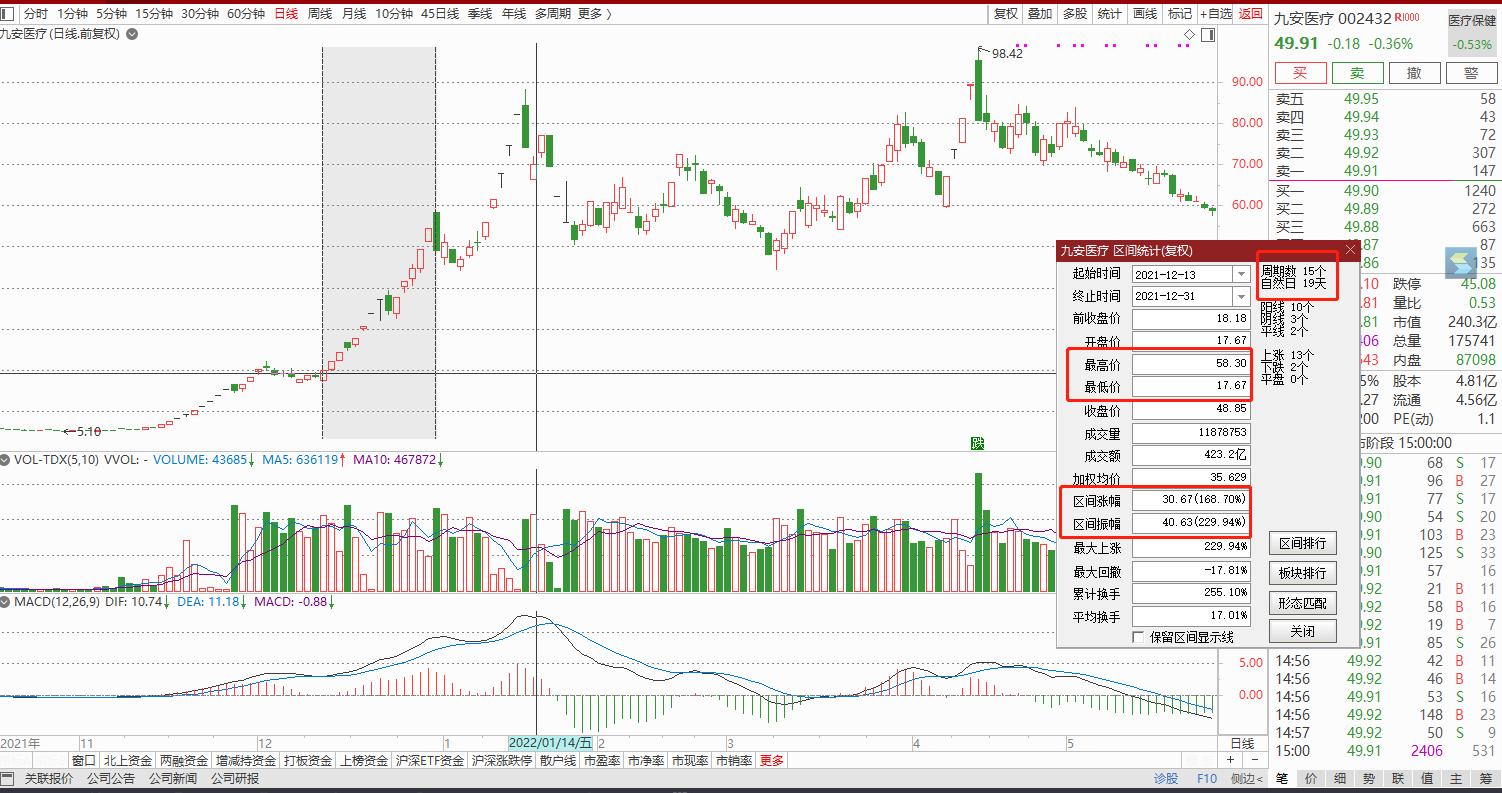Click the 最高价 value field
The image size is (1502, 793).
point(1191,364)
